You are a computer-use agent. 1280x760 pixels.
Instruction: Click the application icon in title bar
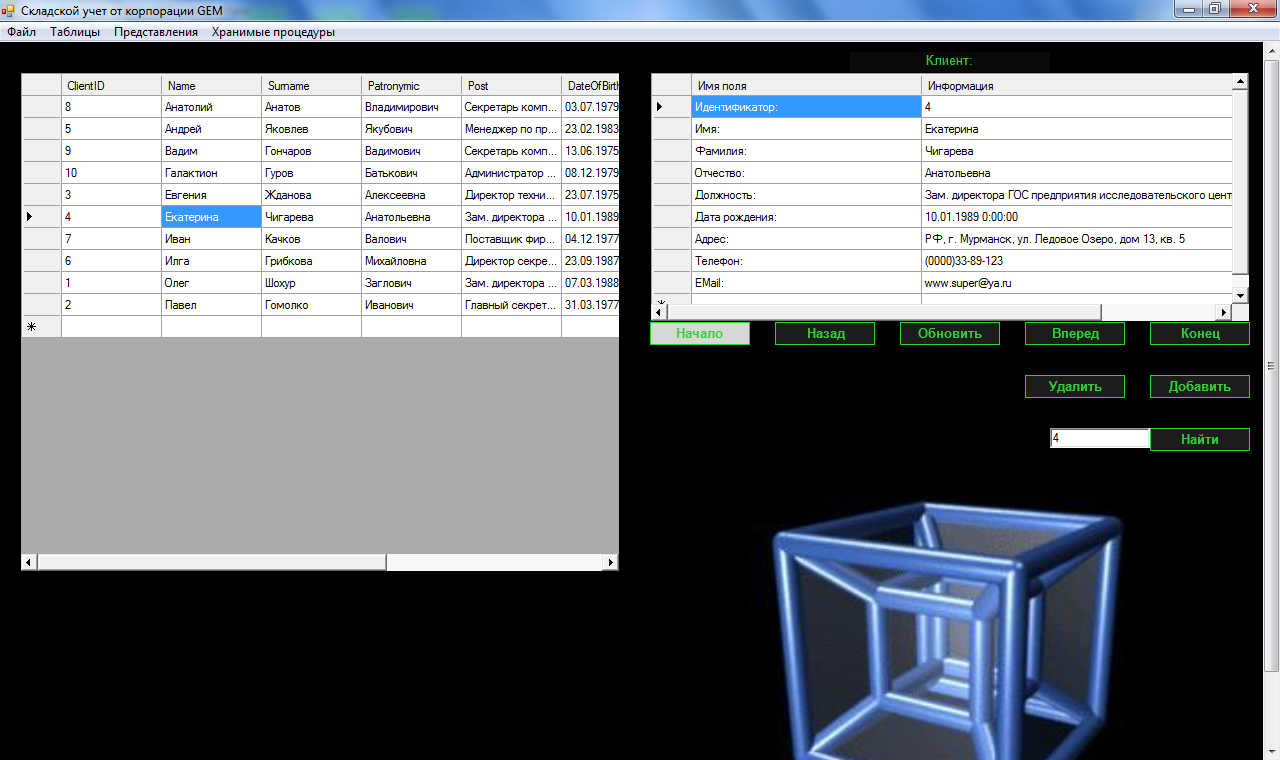pos(9,9)
